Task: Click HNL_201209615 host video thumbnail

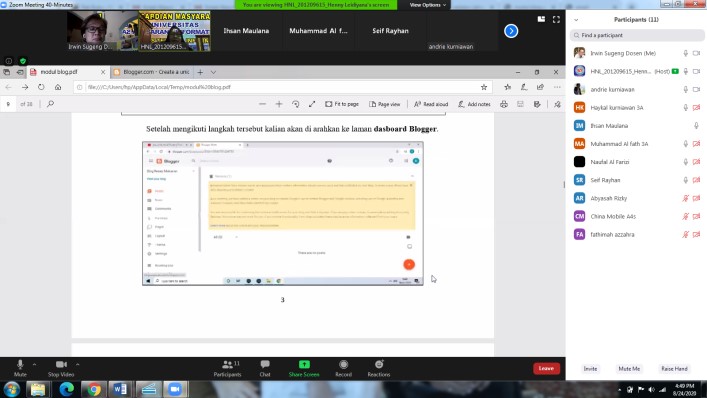Action: point(174,31)
